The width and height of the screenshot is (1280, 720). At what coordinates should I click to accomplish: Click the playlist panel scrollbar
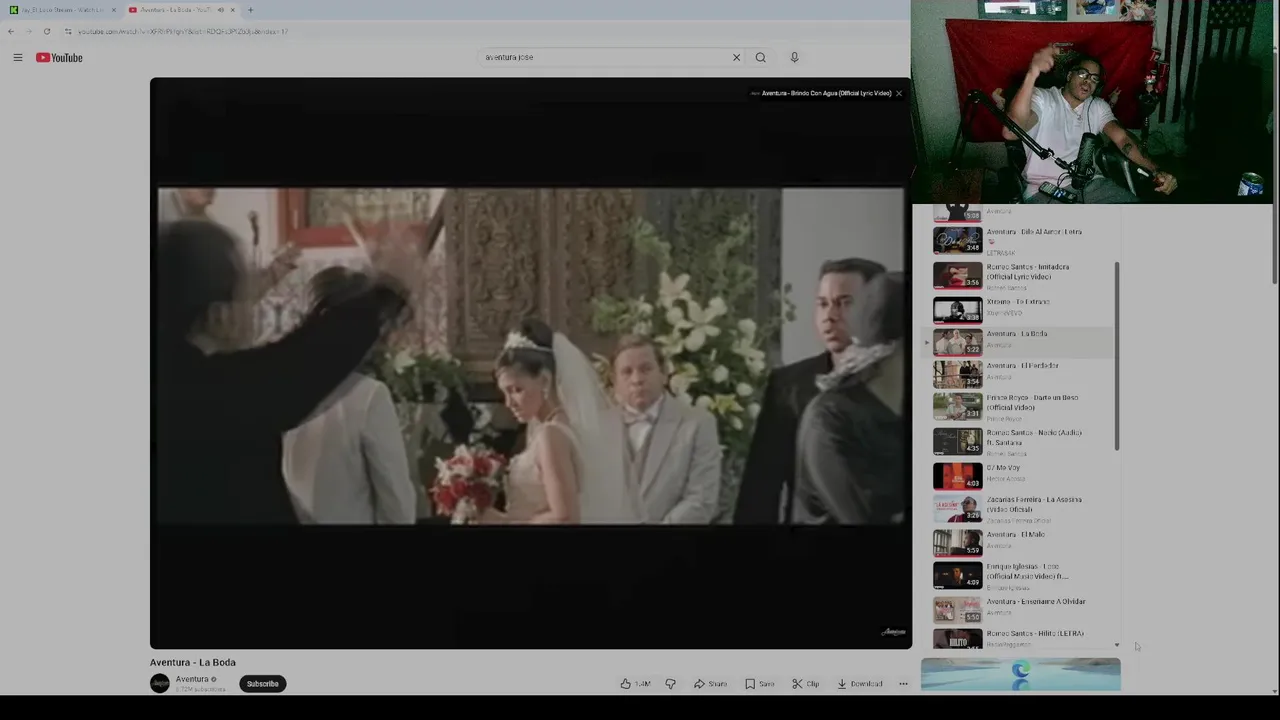tap(1117, 356)
